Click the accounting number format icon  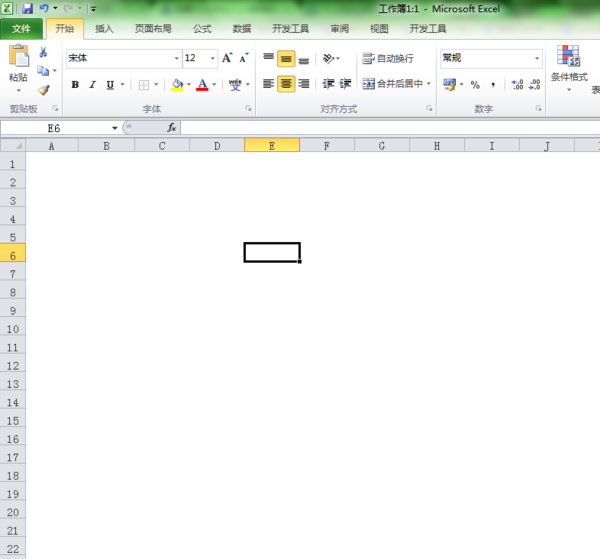pyautogui.click(x=450, y=84)
